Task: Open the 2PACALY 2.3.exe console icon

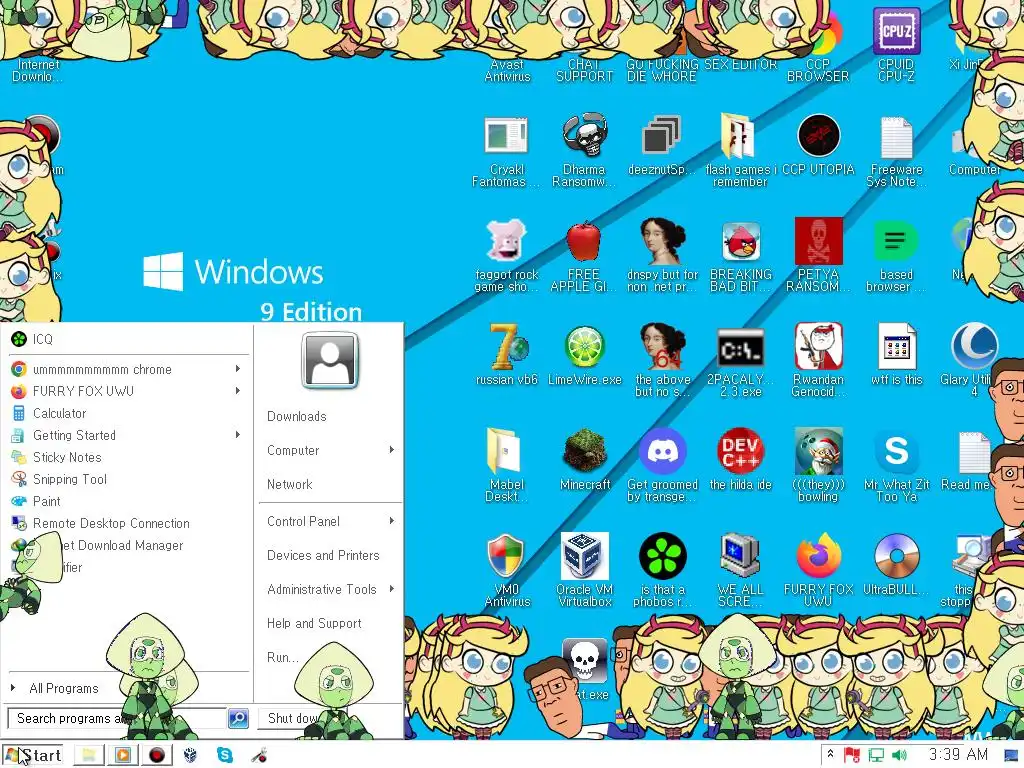Action: [741, 349]
